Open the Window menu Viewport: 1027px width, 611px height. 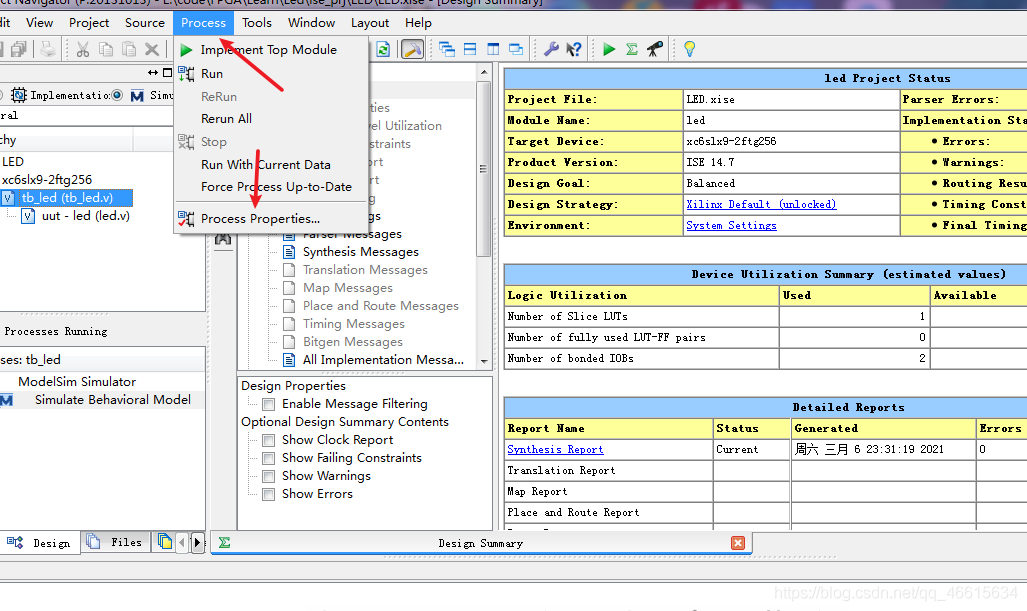(x=312, y=23)
